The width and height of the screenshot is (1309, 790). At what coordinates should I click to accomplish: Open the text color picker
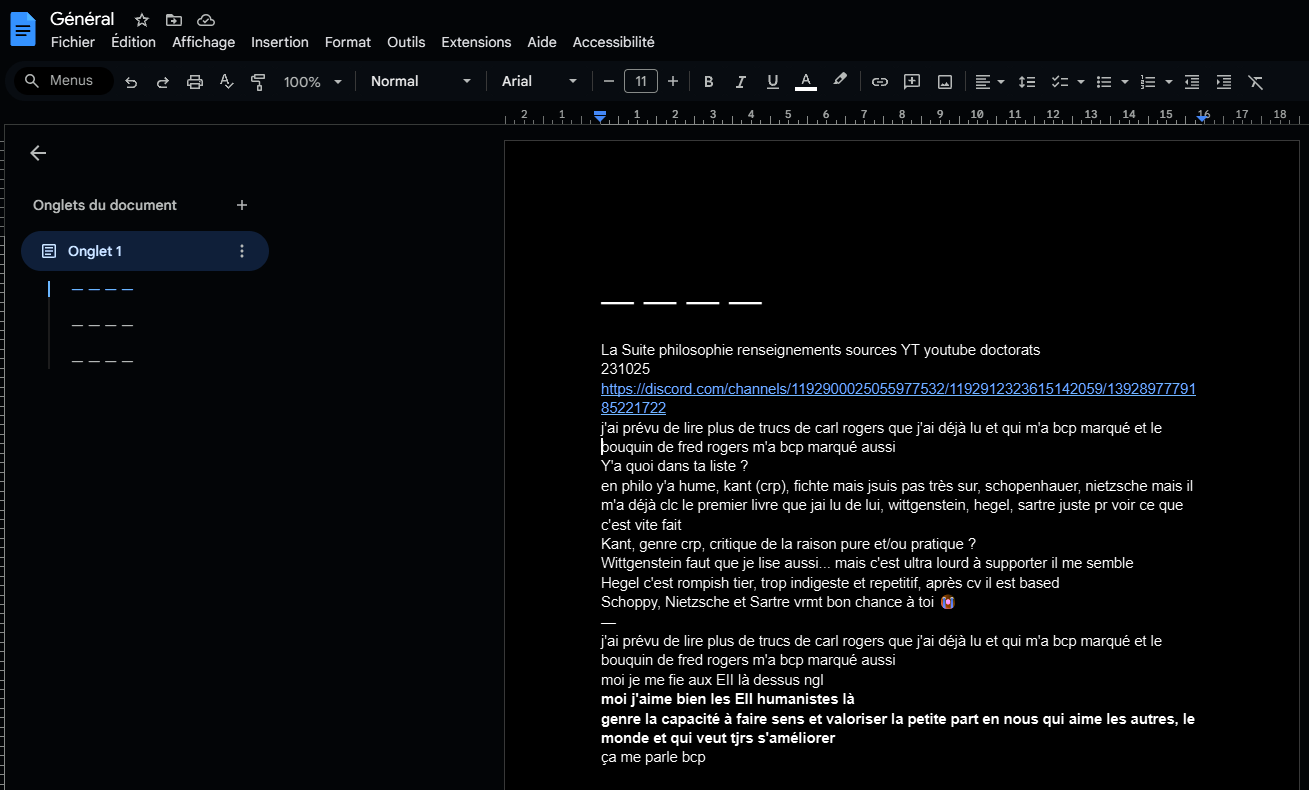coord(806,82)
